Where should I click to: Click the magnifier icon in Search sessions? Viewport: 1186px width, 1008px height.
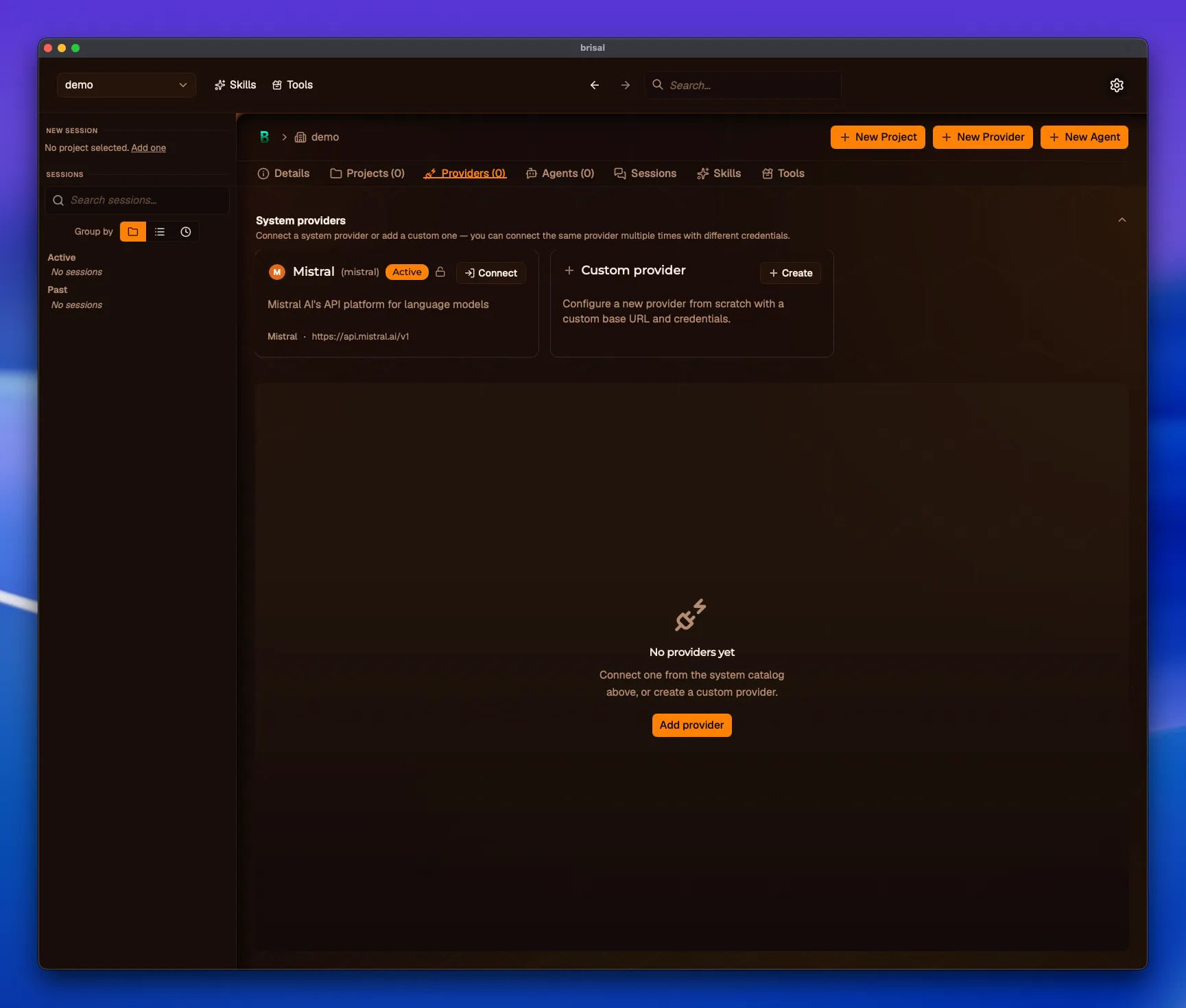coord(58,200)
